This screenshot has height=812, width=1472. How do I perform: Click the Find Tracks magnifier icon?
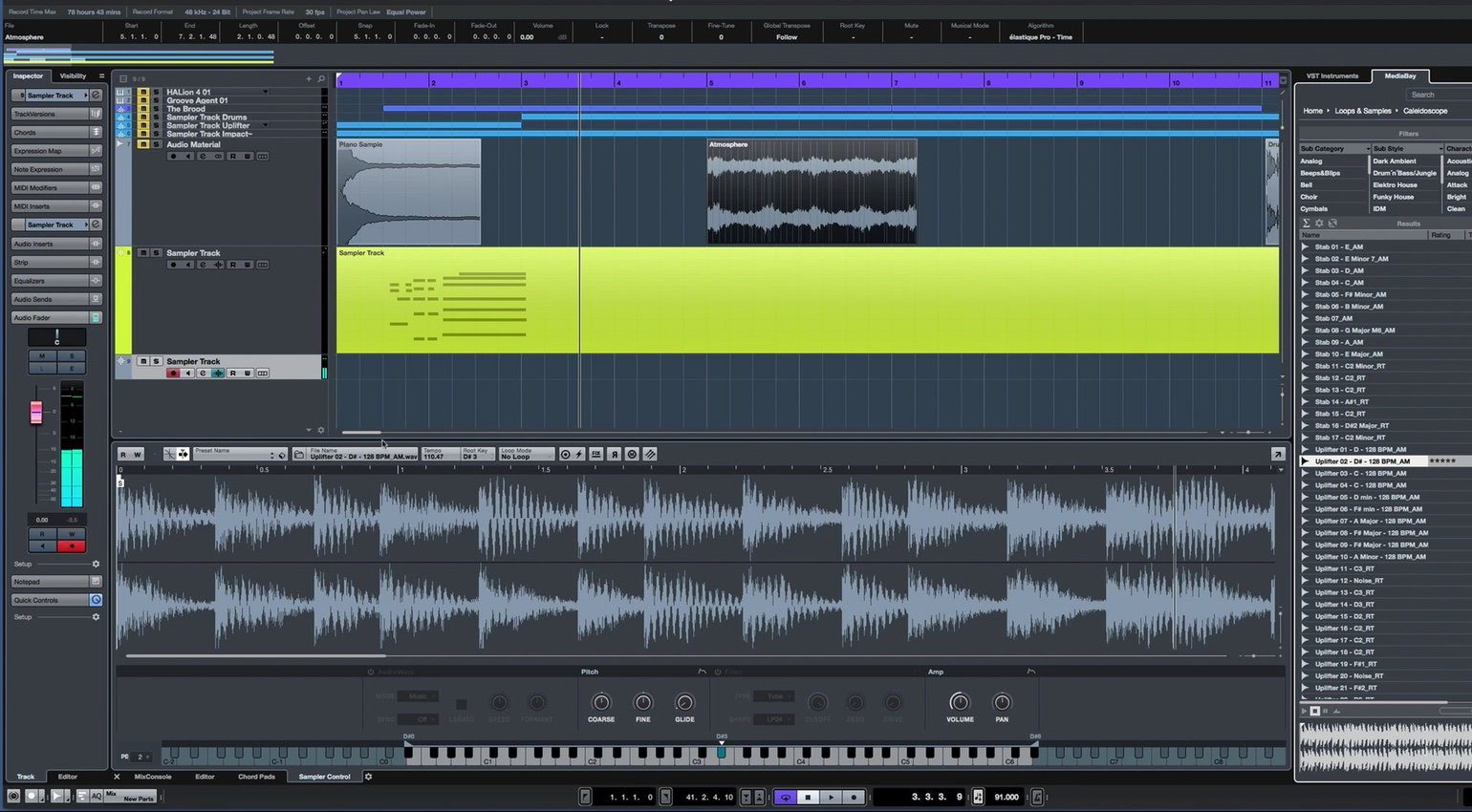coord(321,79)
